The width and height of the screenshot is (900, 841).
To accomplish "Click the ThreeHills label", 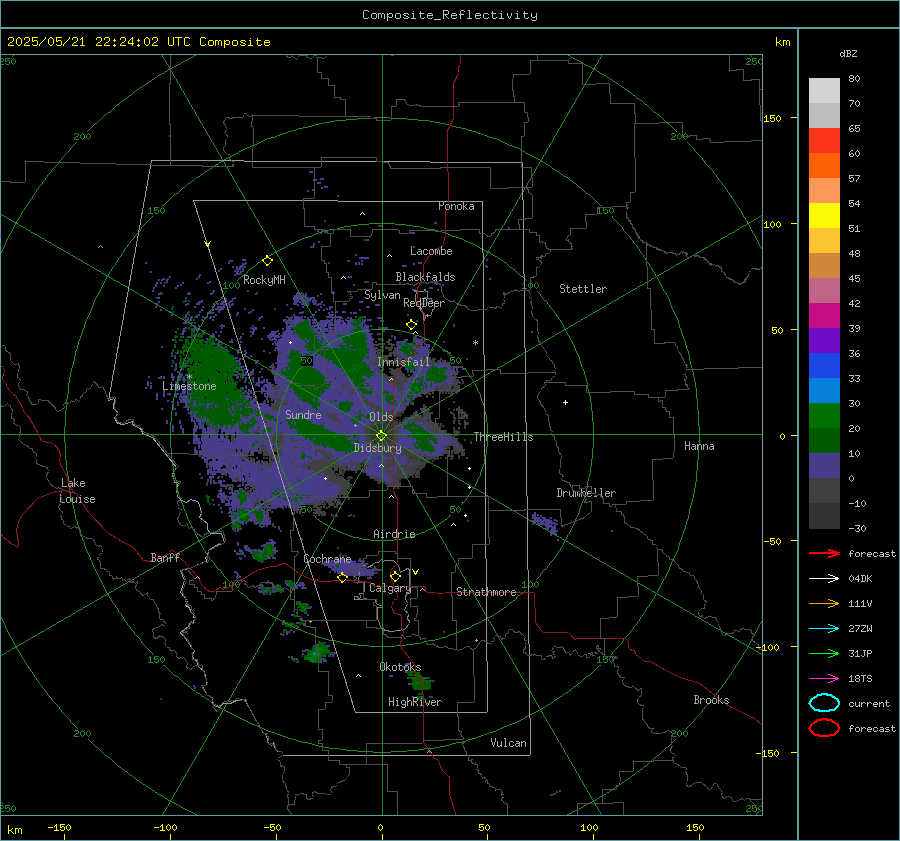I will click(503, 437).
